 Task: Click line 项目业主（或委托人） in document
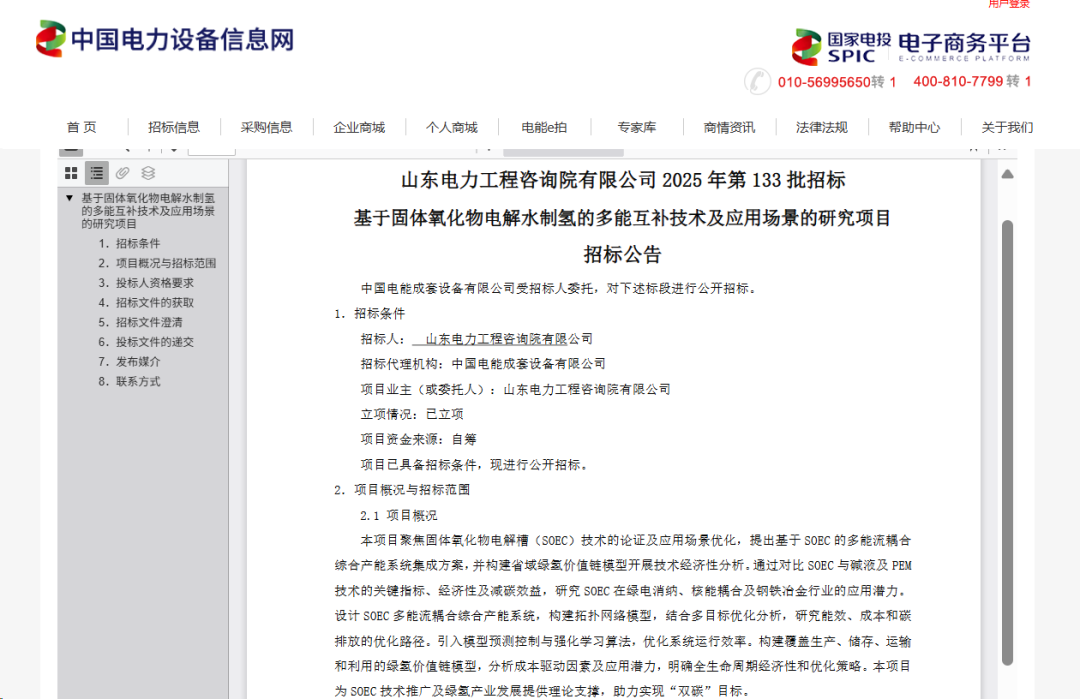click(x=515, y=389)
